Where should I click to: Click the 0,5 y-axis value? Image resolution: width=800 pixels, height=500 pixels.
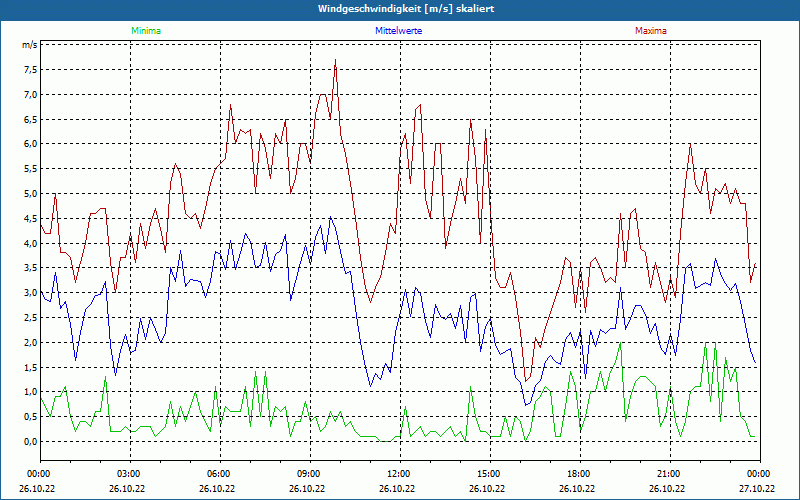click(x=31, y=417)
